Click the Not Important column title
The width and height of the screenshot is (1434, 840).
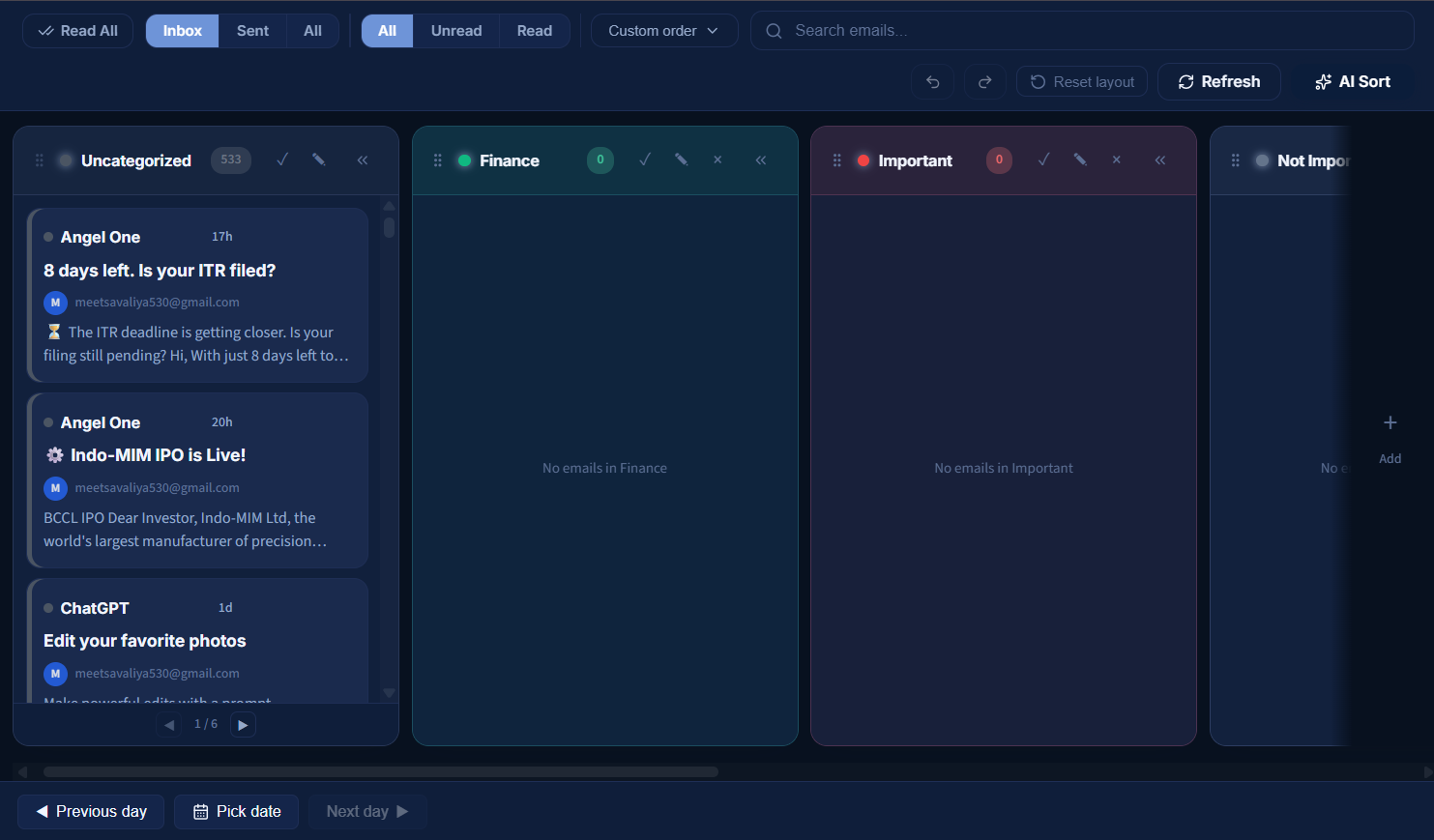click(x=1313, y=160)
